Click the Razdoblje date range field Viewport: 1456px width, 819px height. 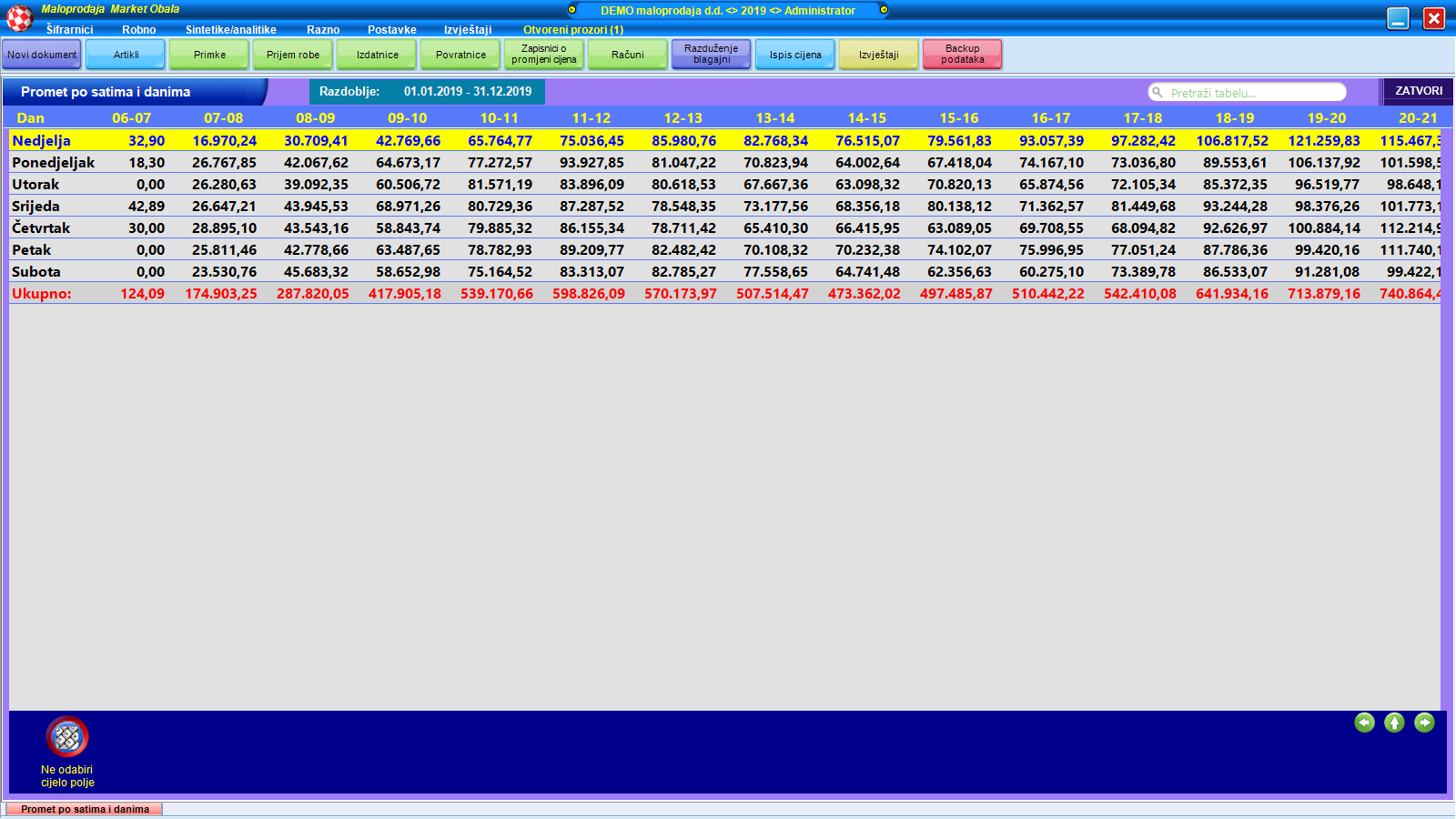pyautogui.click(x=467, y=92)
